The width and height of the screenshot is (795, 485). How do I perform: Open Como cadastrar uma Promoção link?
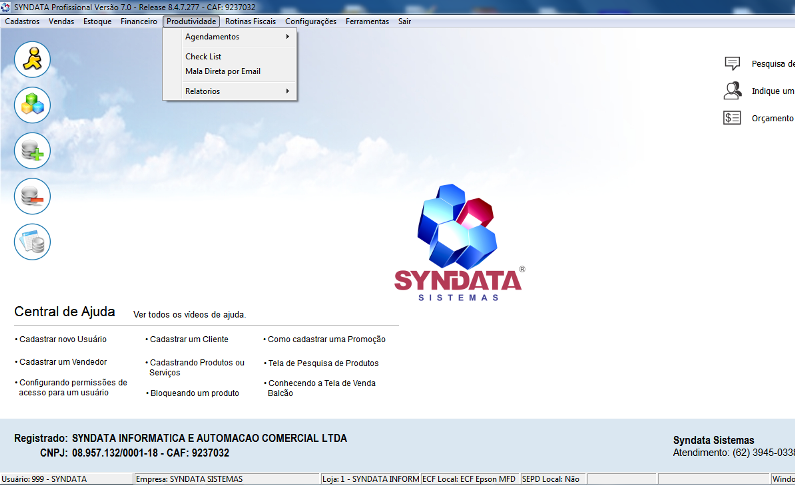(321, 339)
